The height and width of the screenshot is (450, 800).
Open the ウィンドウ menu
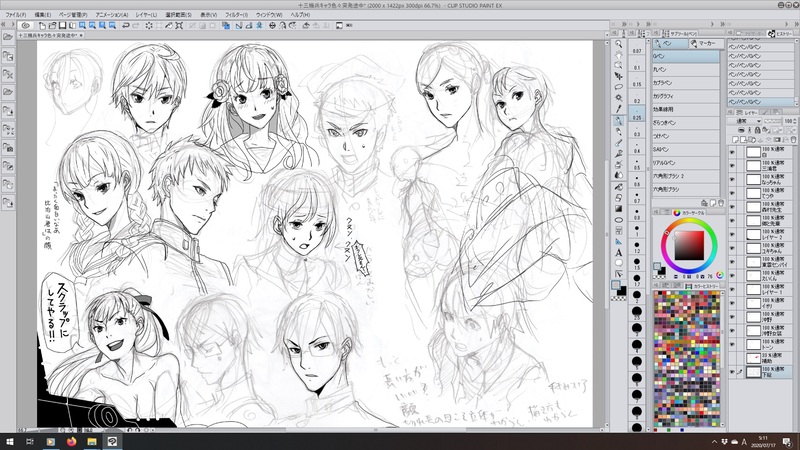coord(269,15)
